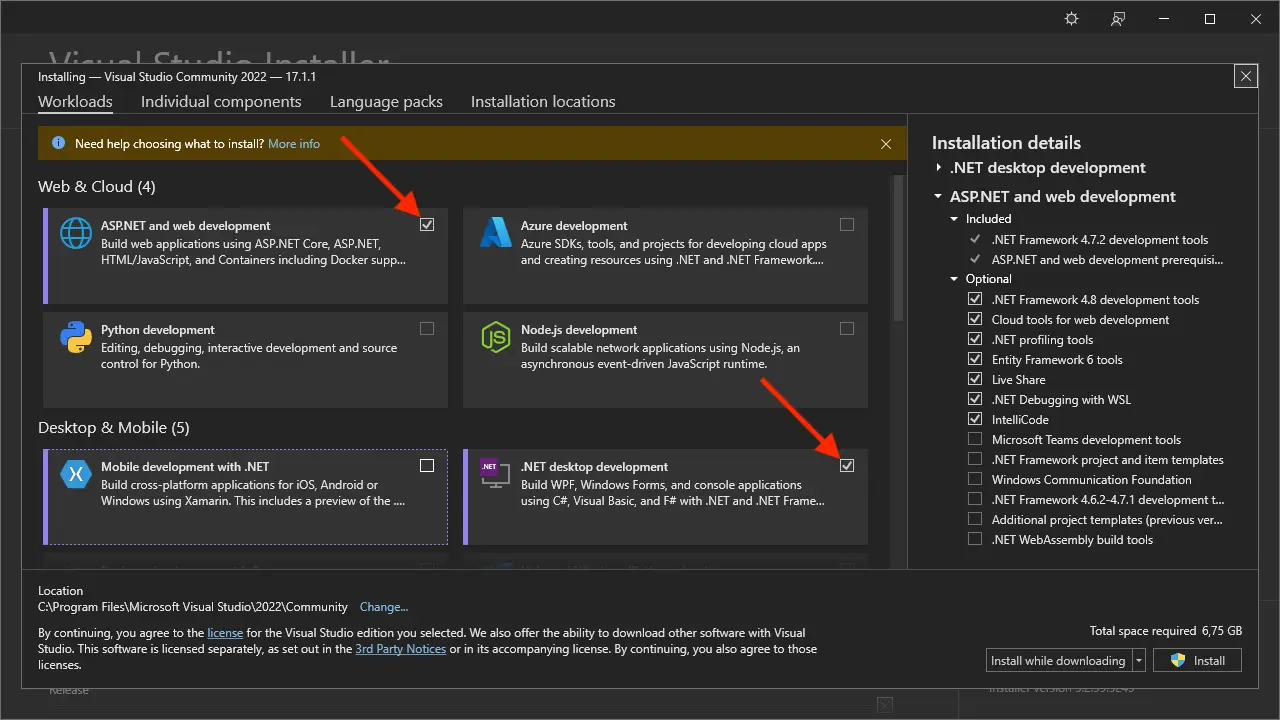Uncheck .NET profiling tools option
The height and width of the screenshot is (720, 1280).
click(x=975, y=340)
